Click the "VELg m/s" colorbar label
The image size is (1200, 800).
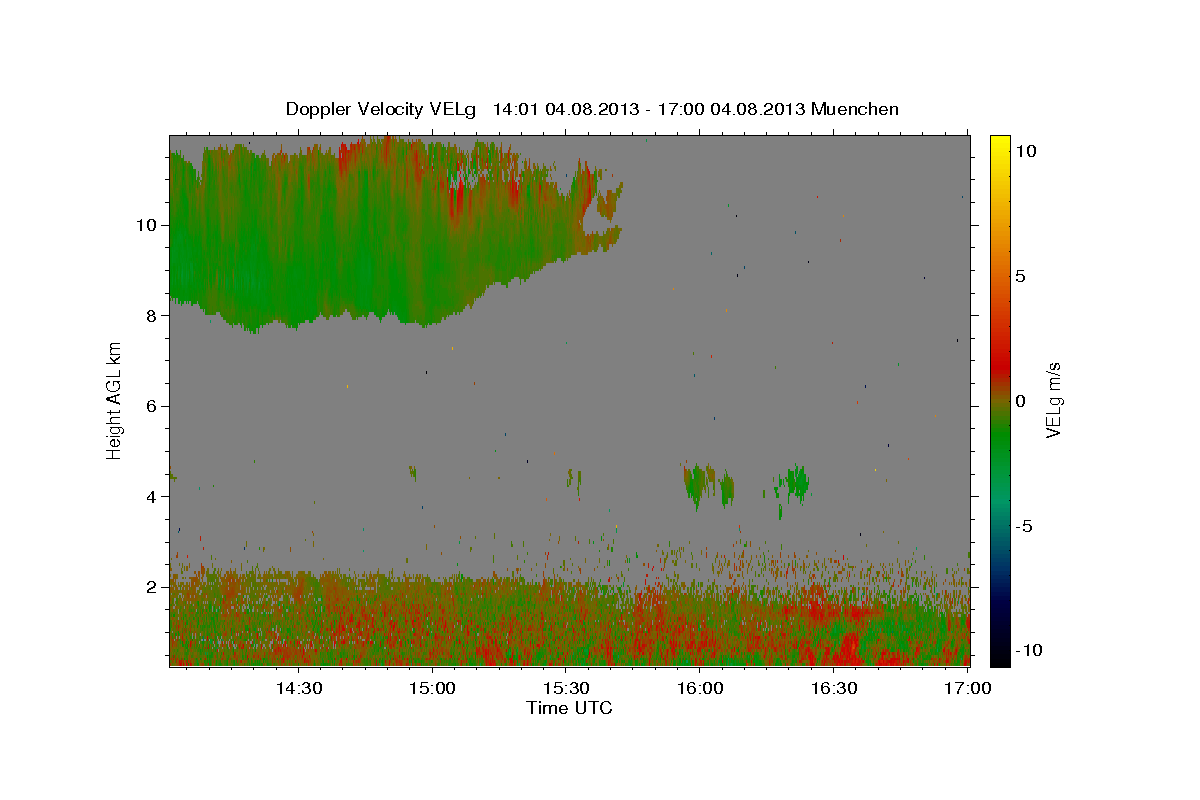pos(1053,401)
